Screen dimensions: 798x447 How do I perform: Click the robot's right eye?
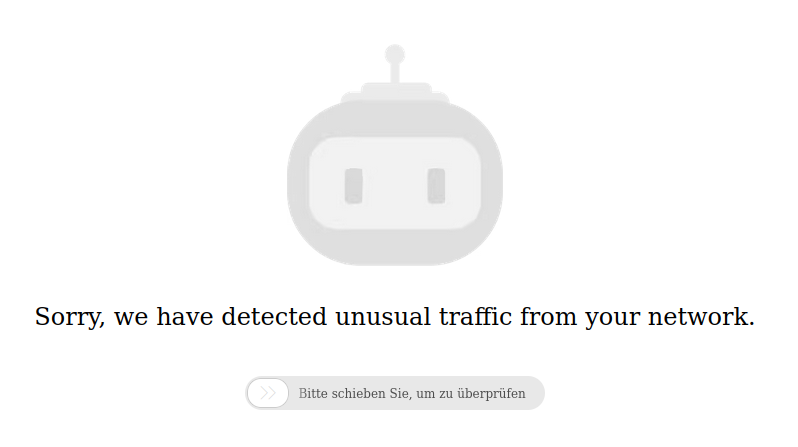[436, 186]
